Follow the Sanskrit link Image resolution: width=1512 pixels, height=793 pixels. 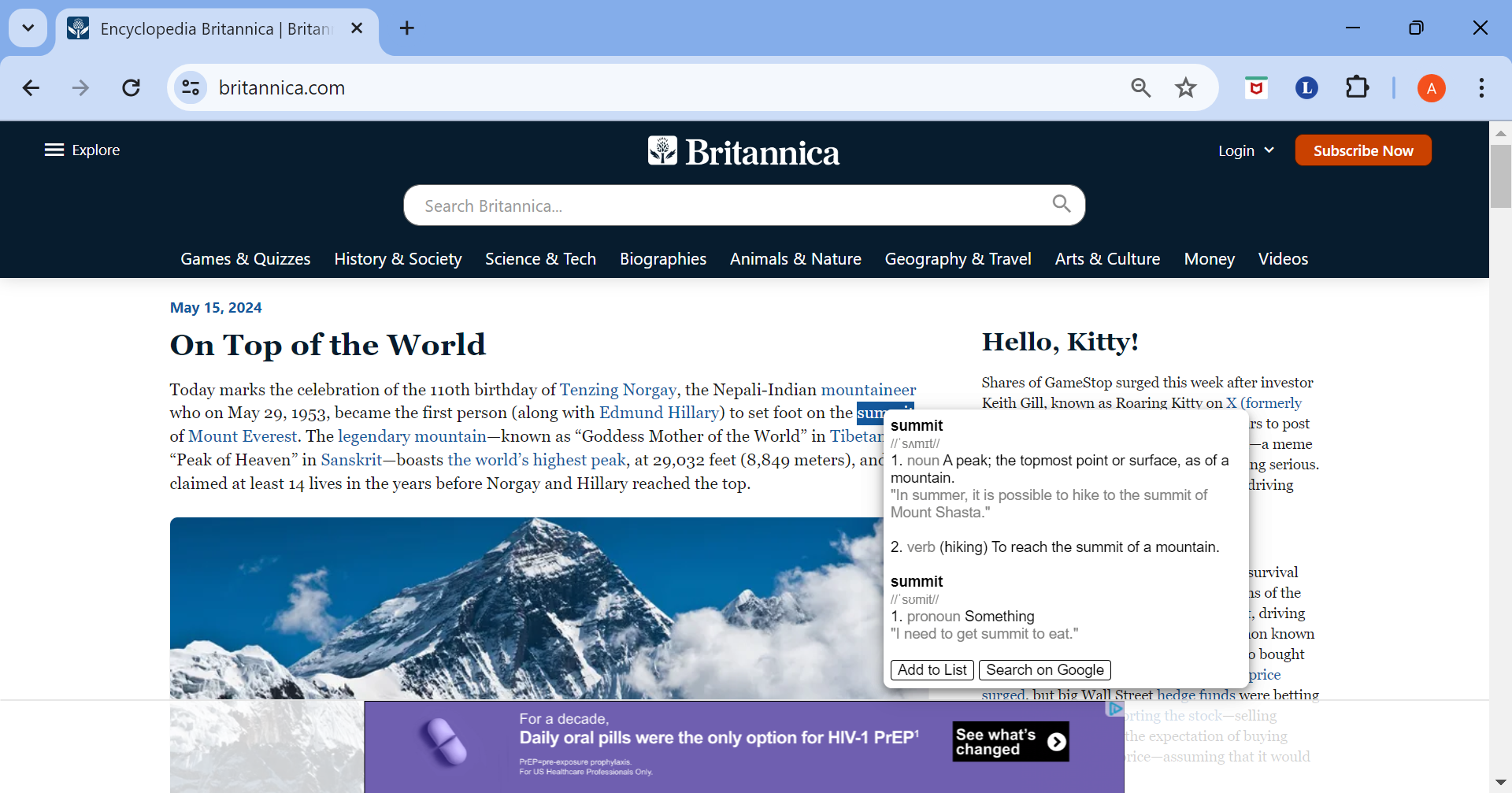click(x=351, y=460)
